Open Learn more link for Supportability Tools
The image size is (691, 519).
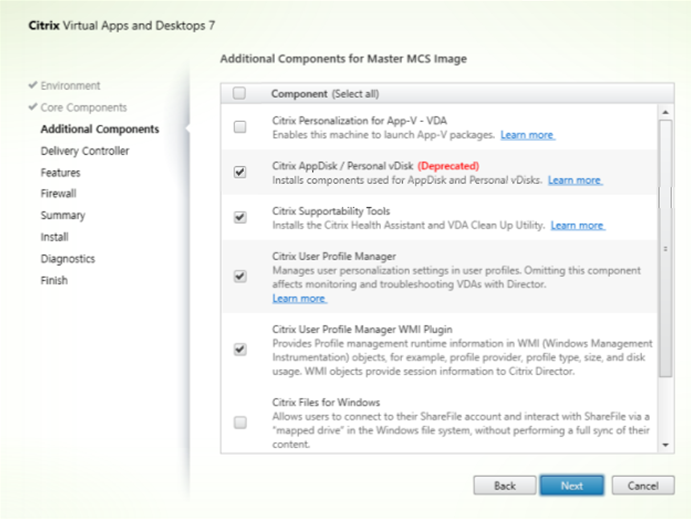(x=578, y=226)
